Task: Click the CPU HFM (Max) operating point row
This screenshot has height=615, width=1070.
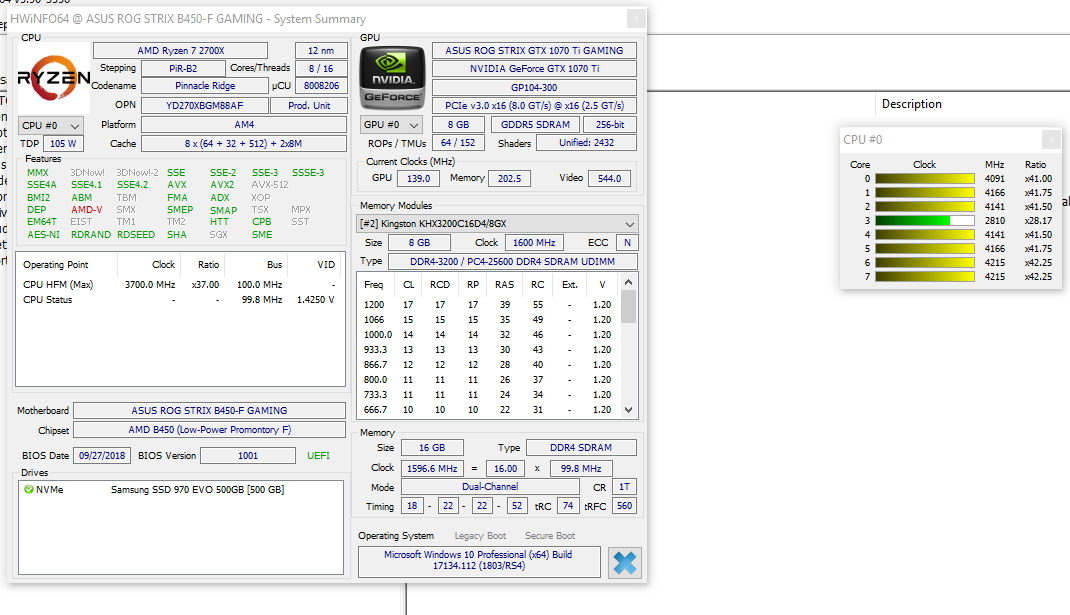Action: [x=179, y=285]
